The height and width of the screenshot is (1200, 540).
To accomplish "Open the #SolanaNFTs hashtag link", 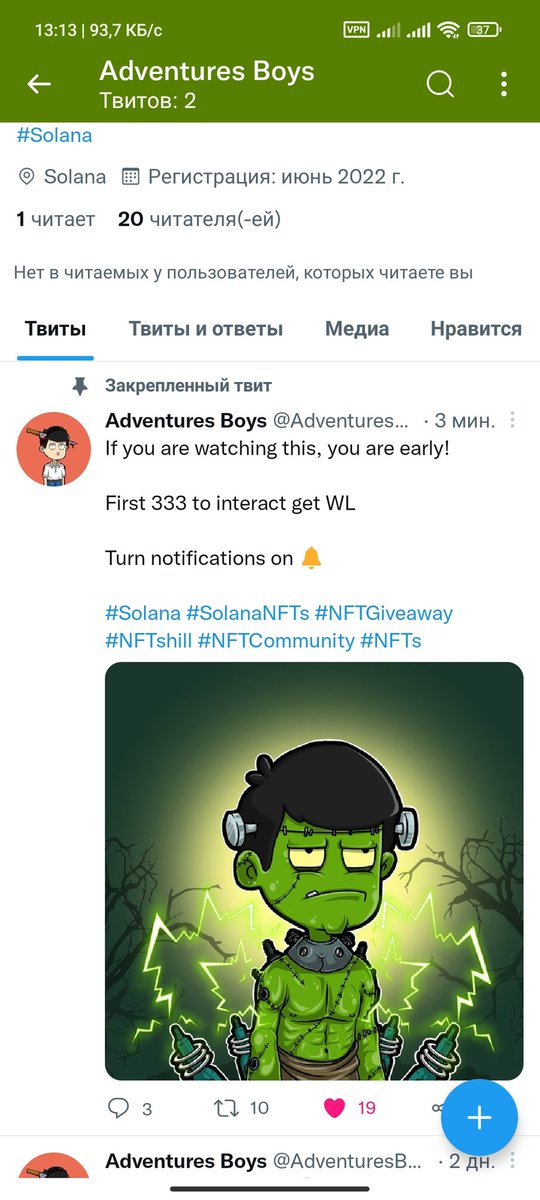I will tap(247, 613).
